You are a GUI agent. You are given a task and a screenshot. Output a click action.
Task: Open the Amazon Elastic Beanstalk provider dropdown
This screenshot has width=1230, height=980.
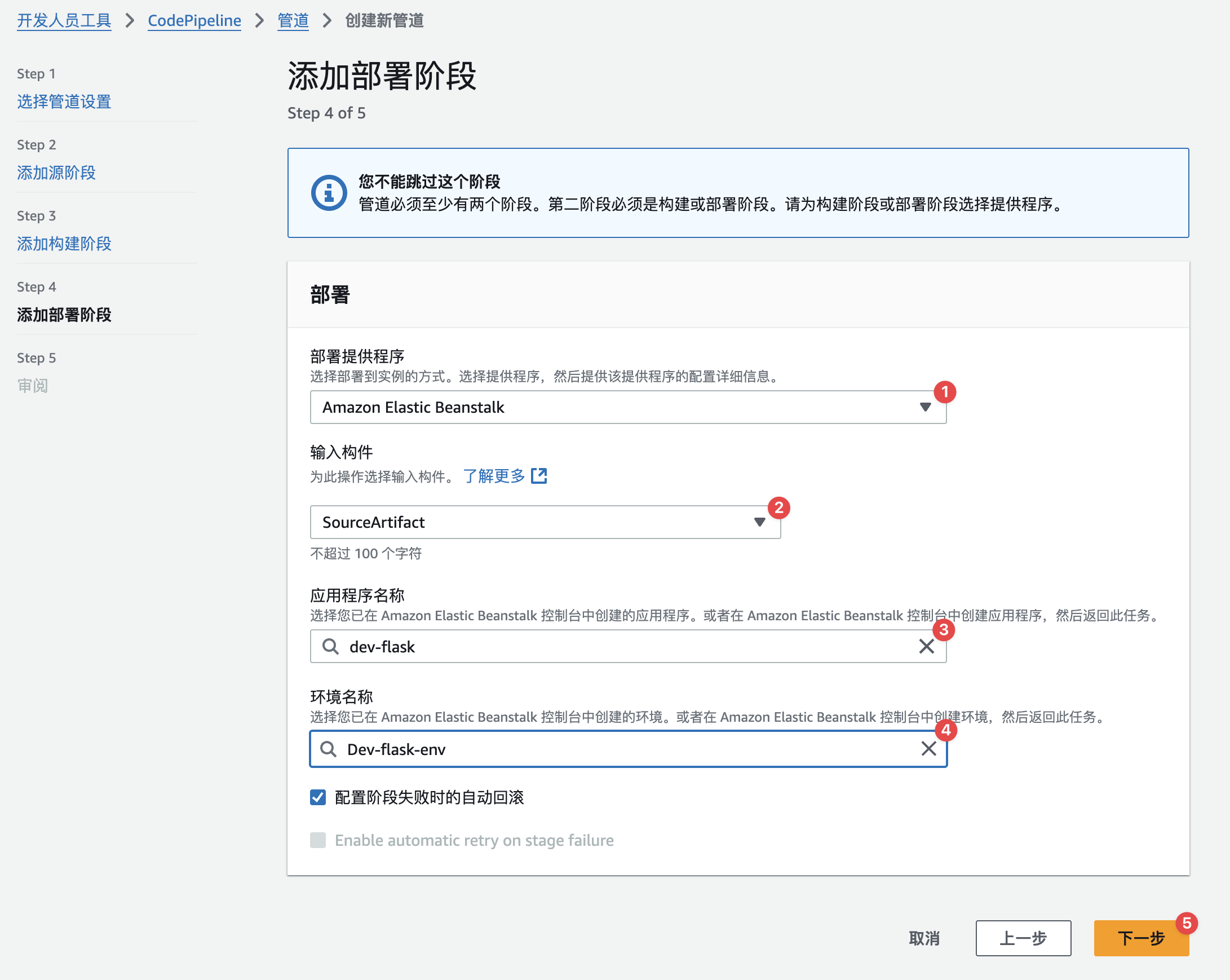pos(627,407)
